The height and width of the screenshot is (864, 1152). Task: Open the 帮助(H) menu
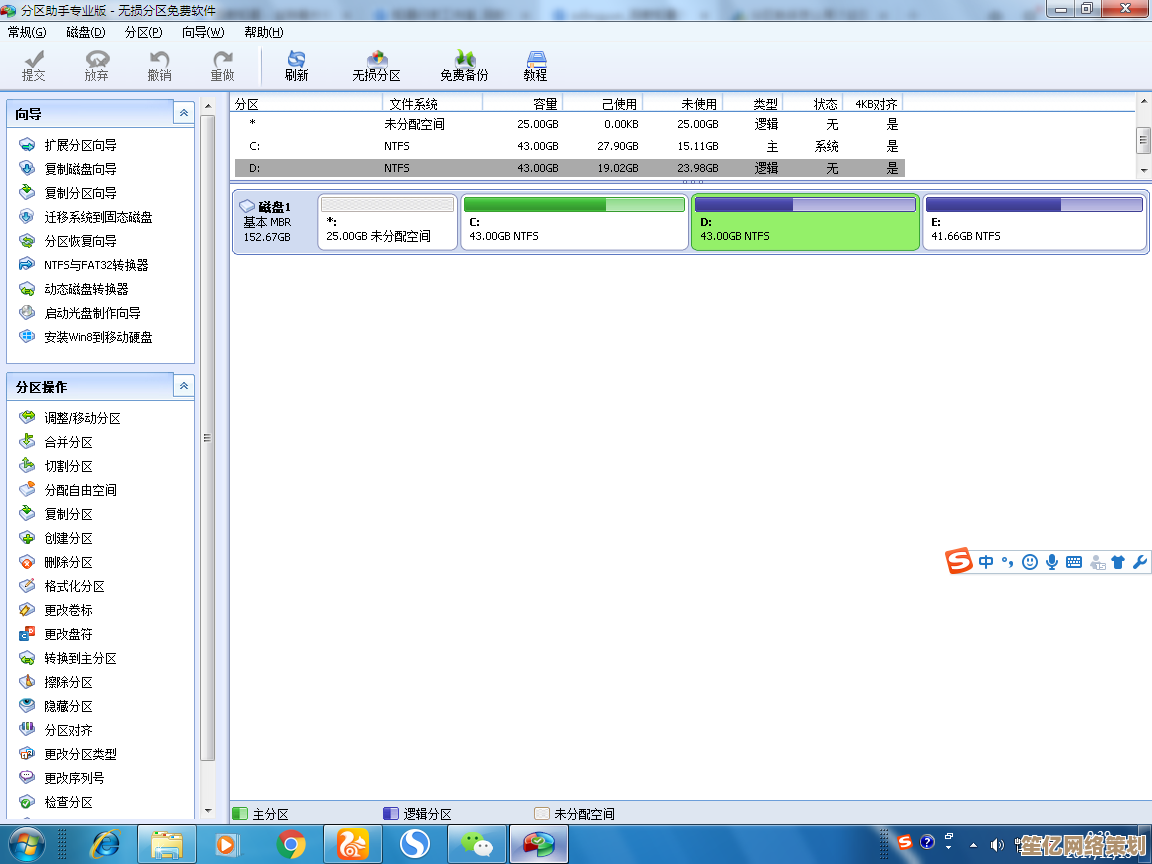click(263, 32)
